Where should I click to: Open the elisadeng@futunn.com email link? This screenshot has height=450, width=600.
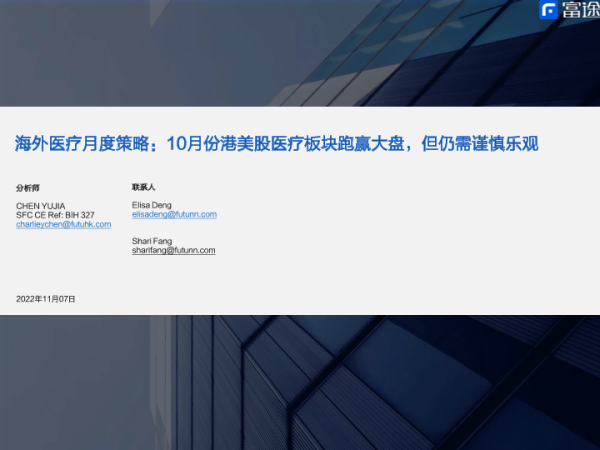[x=174, y=215]
